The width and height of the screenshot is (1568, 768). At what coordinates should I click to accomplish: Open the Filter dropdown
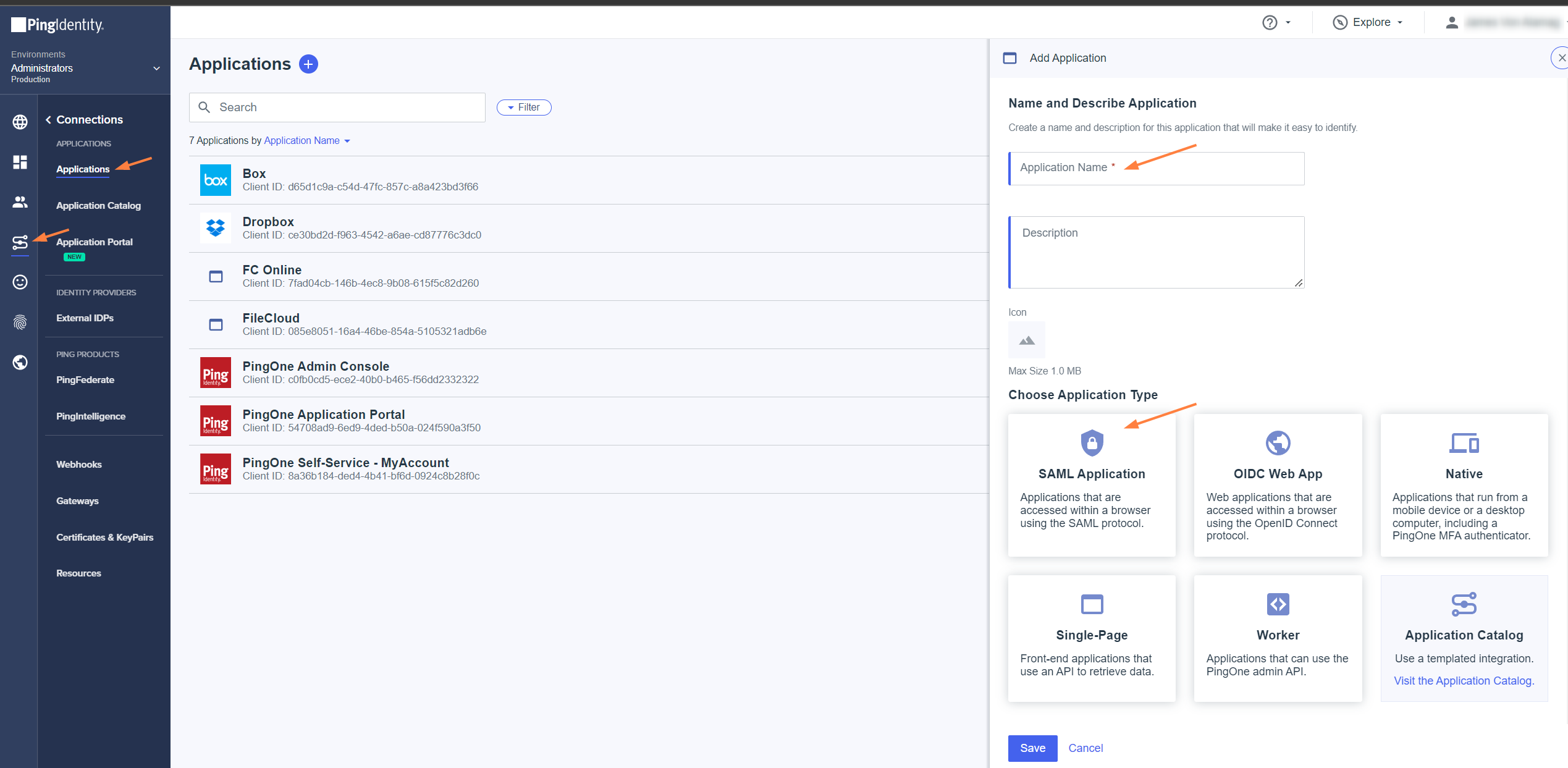[x=524, y=107]
